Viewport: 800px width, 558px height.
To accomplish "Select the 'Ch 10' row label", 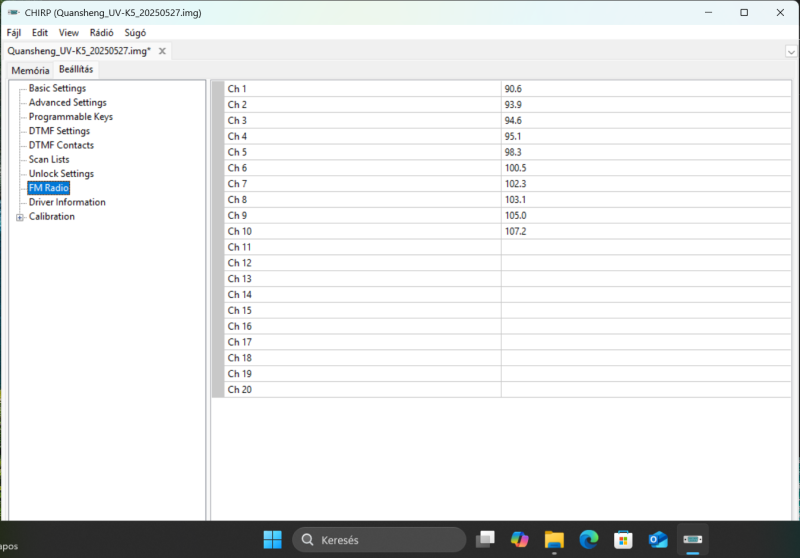I will pyautogui.click(x=240, y=231).
